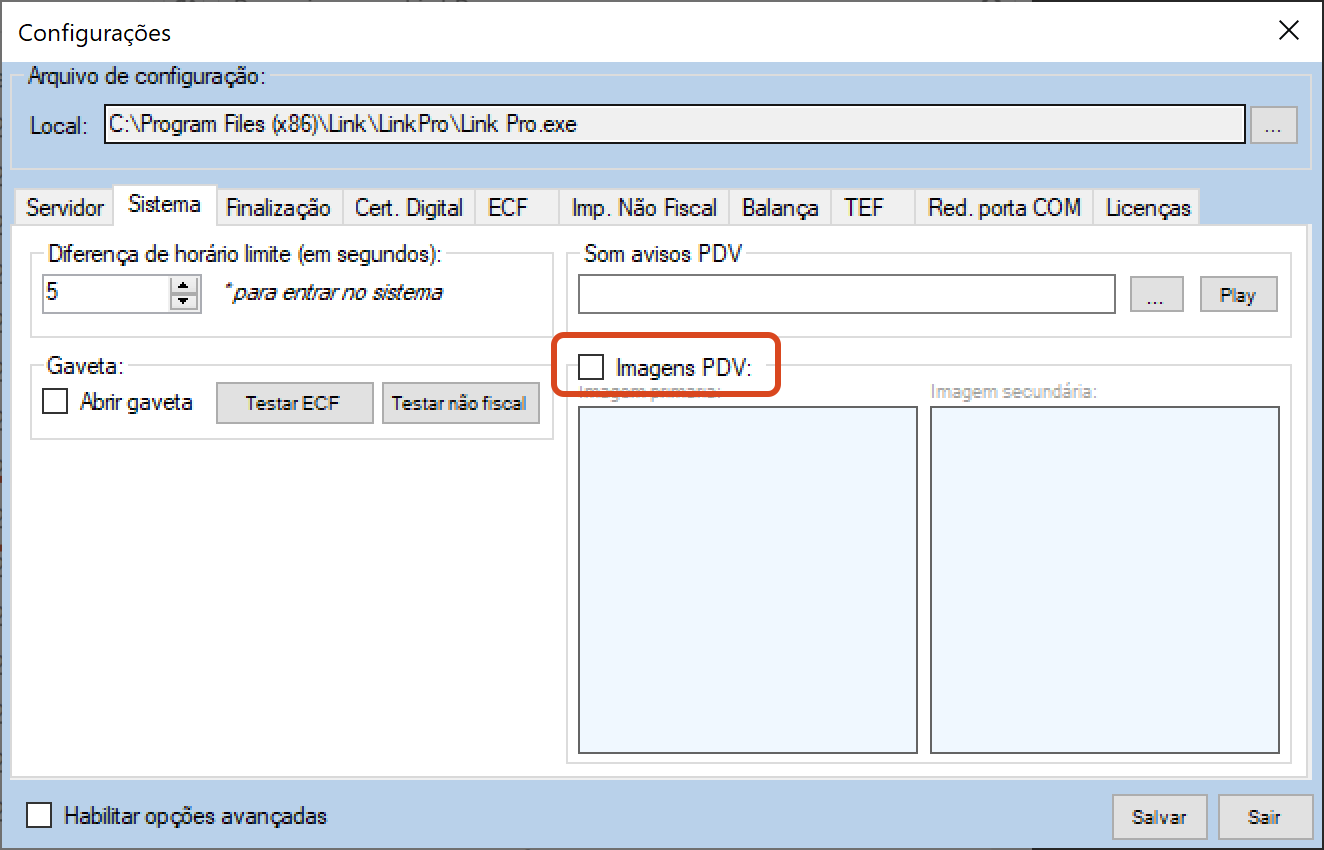Open the Finalização tab
The width and height of the screenshot is (1324, 850).
(x=278, y=208)
